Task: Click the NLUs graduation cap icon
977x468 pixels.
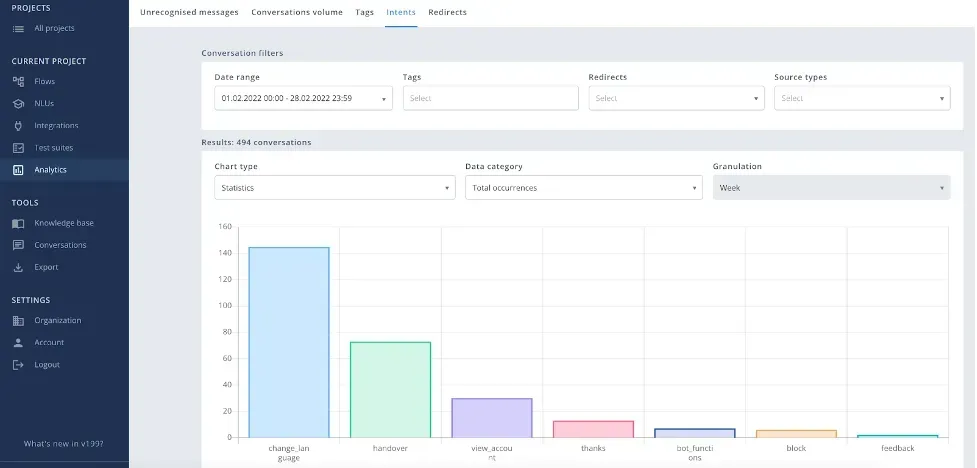Action: pyautogui.click(x=18, y=103)
